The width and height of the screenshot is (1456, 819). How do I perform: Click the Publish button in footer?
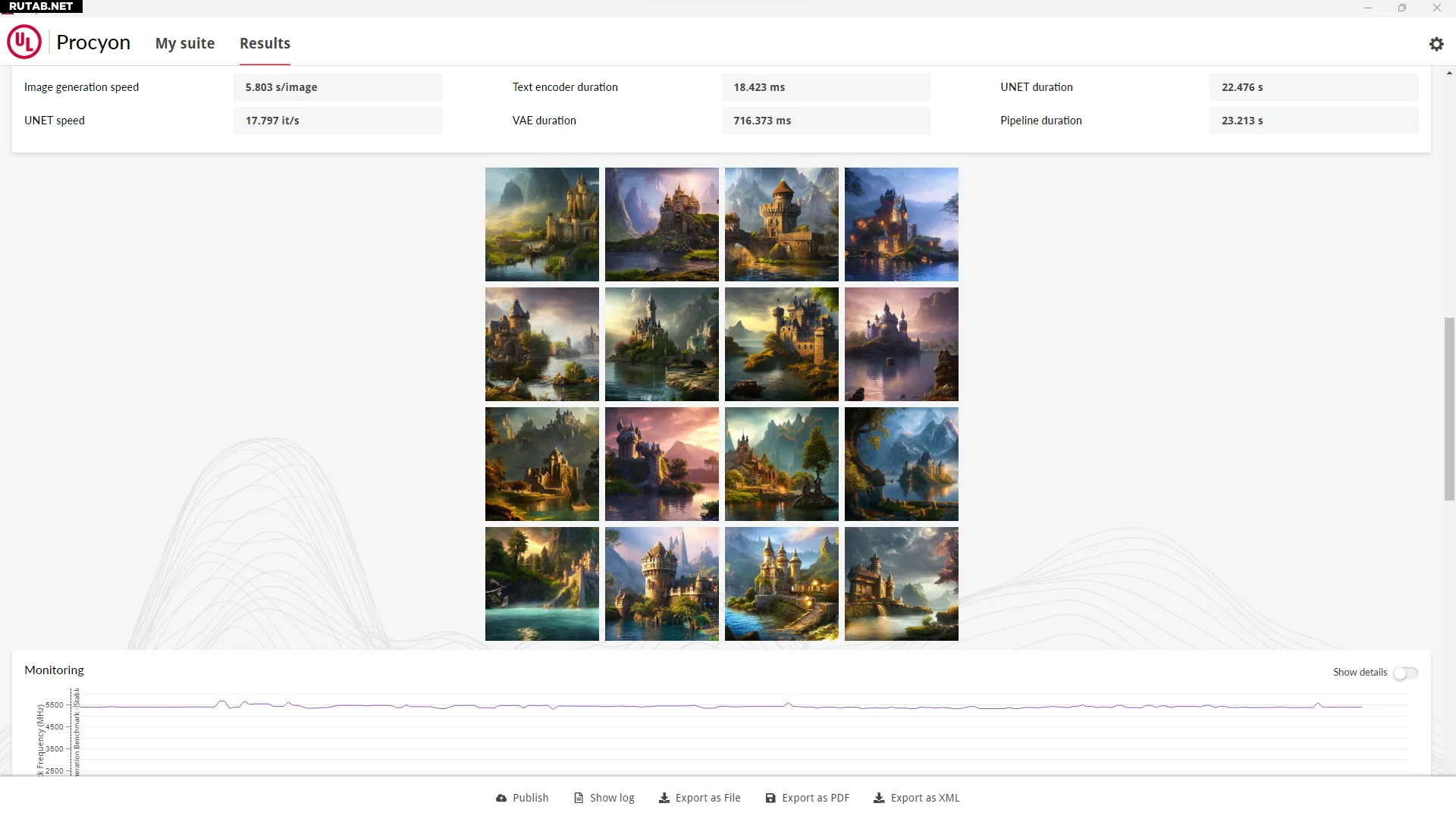pos(521,797)
